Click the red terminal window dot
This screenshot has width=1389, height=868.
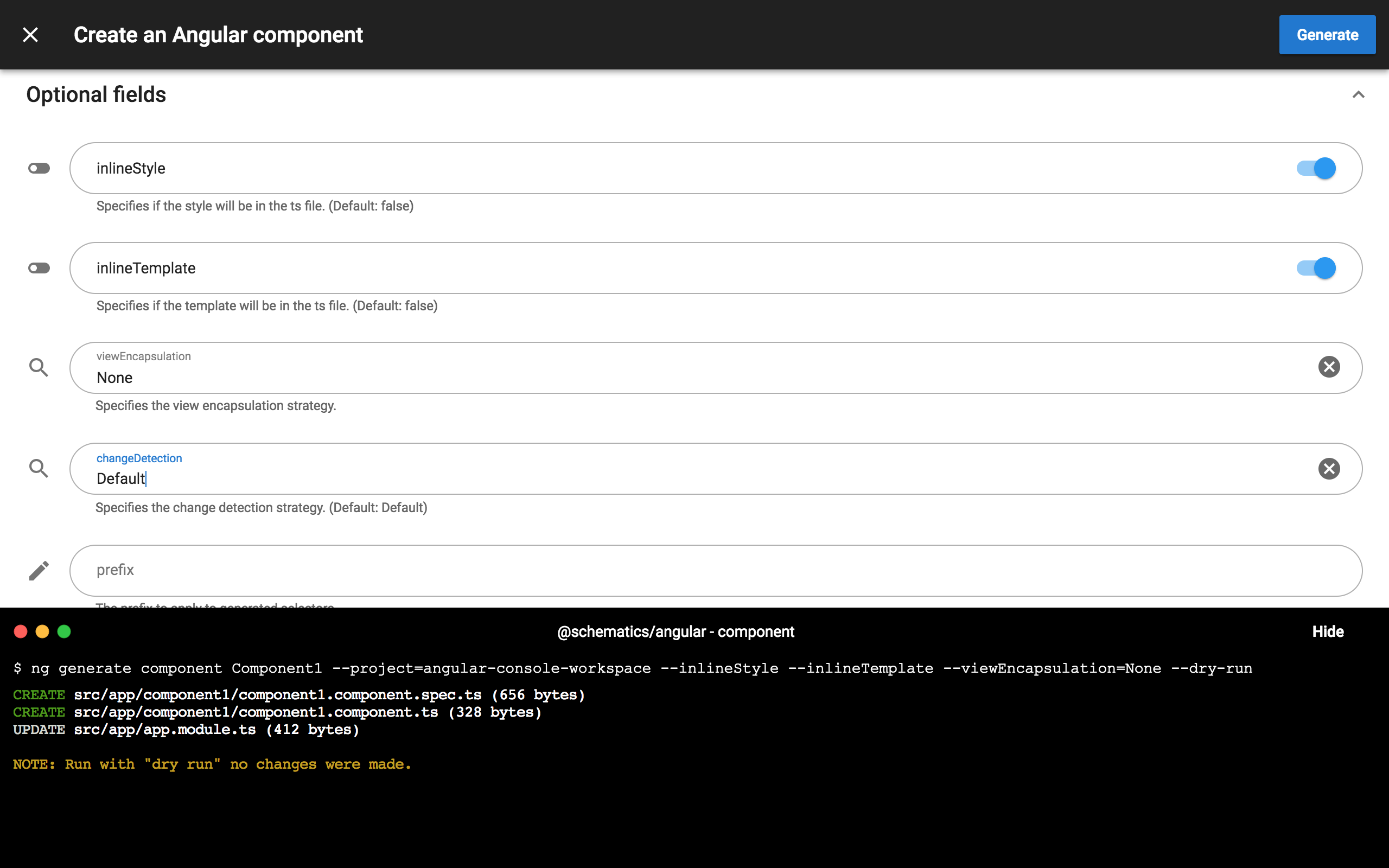point(21,631)
